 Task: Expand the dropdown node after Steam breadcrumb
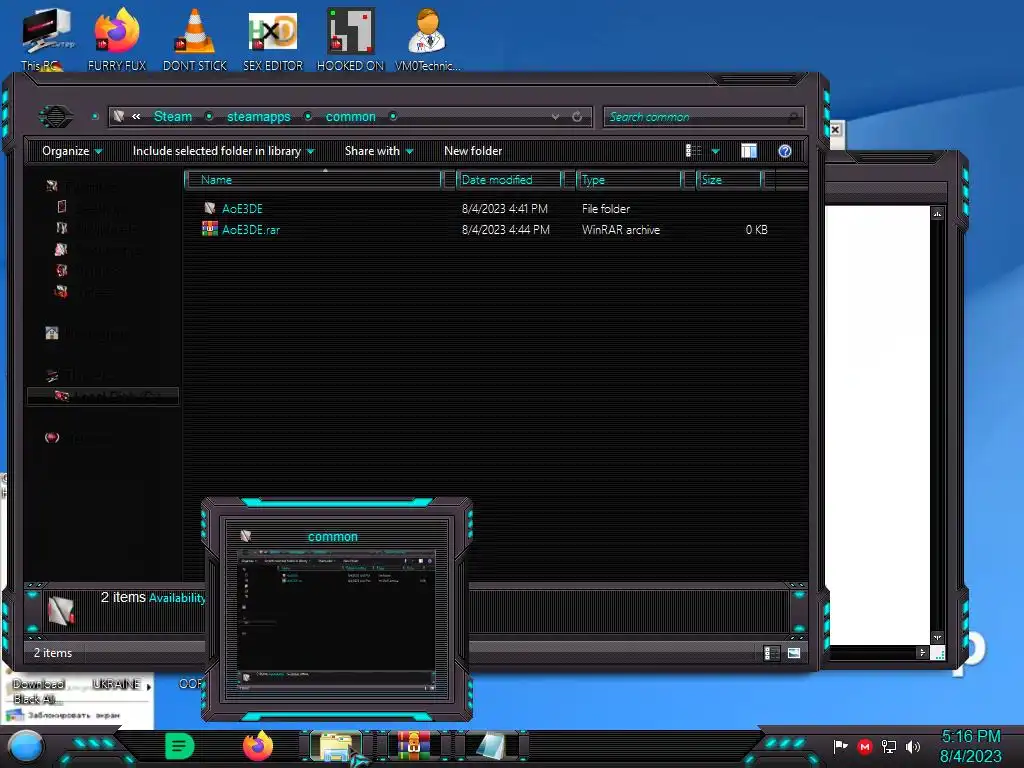tap(209, 116)
